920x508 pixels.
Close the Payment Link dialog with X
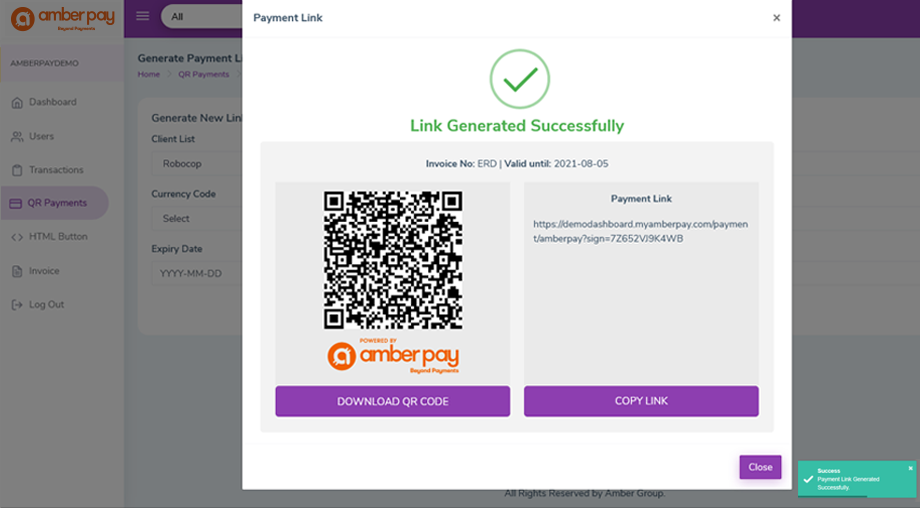pyautogui.click(x=776, y=18)
